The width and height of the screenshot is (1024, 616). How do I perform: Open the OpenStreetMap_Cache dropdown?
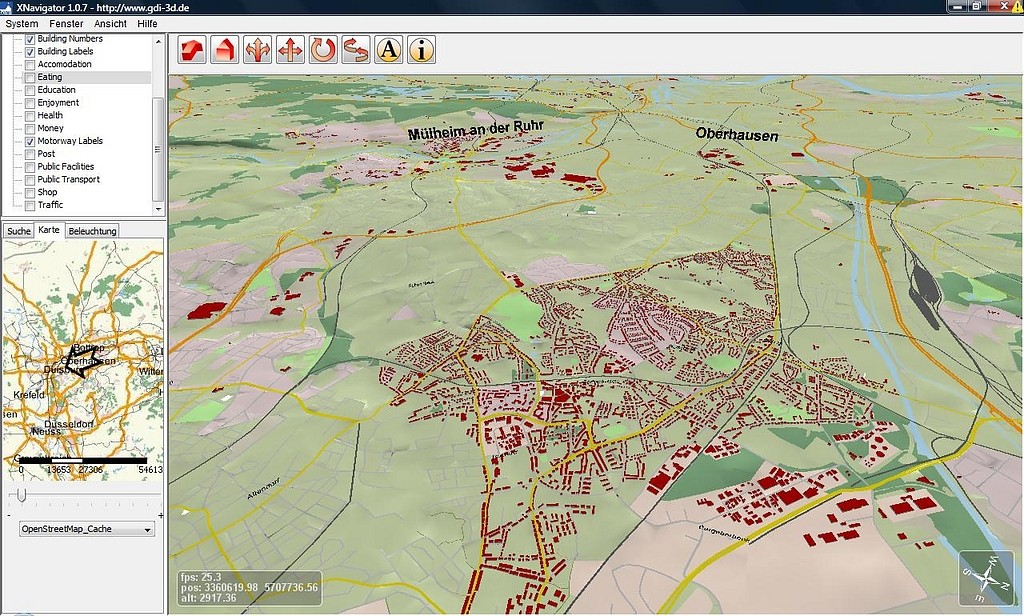pos(146,529)
